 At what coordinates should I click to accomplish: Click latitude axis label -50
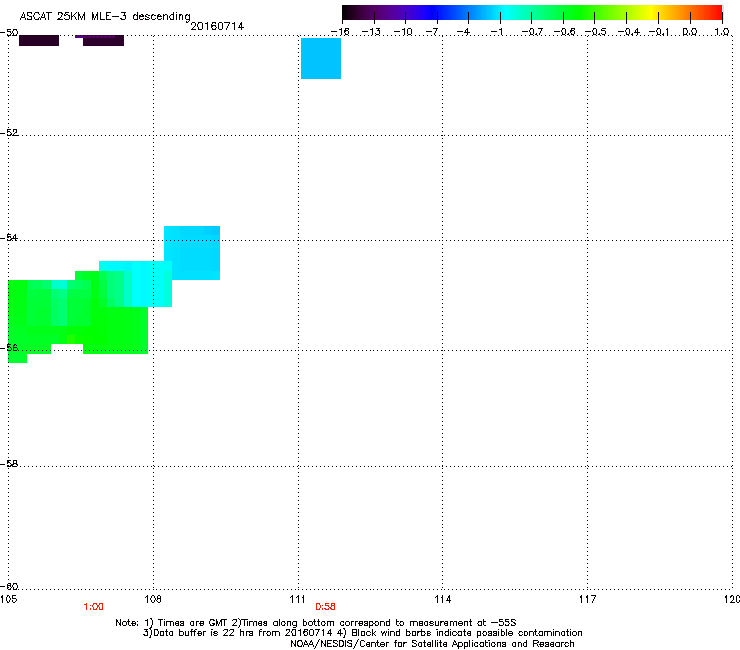tap(9, 33)
